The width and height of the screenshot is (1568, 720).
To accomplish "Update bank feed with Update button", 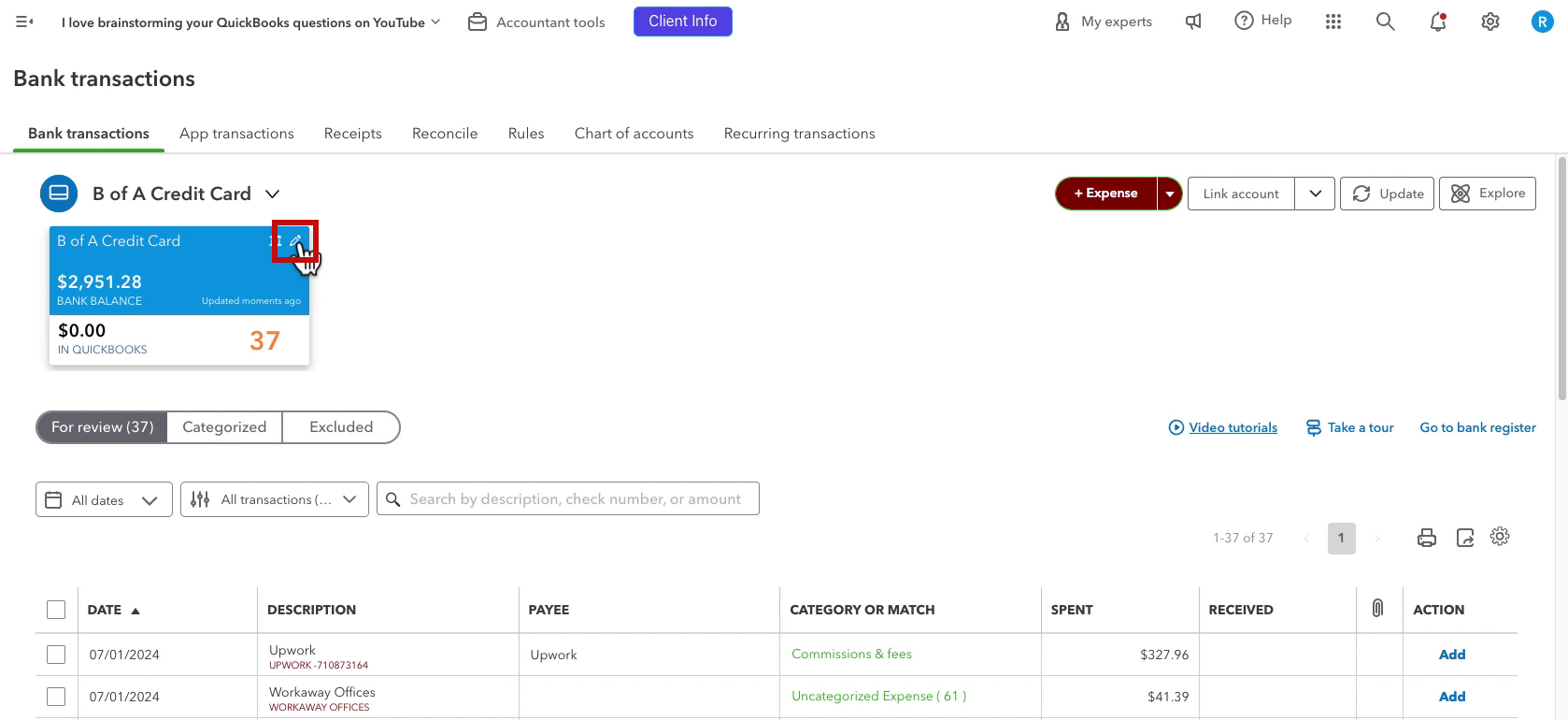I will click(x=1387, y=194).
